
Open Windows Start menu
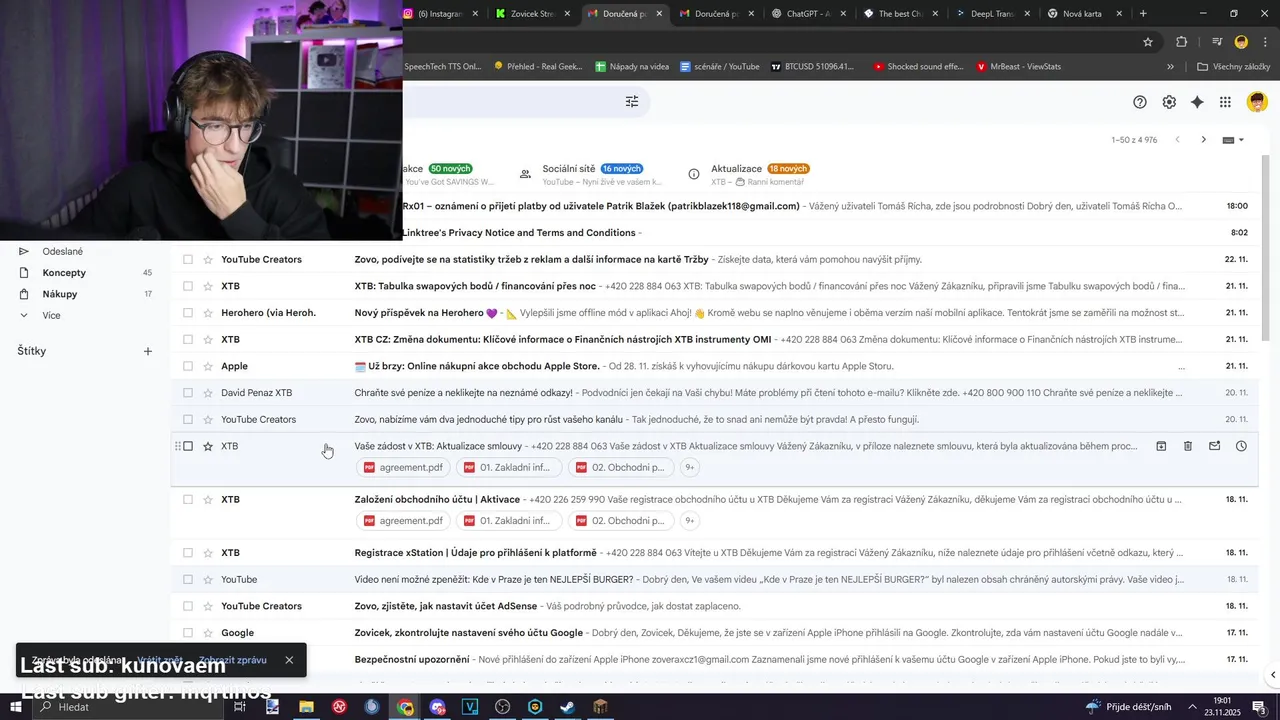[x=17, y=707]
